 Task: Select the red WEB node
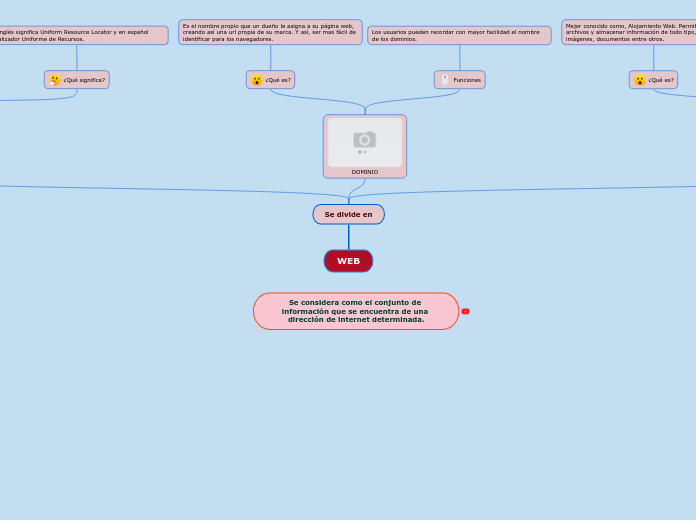point(348,261)
